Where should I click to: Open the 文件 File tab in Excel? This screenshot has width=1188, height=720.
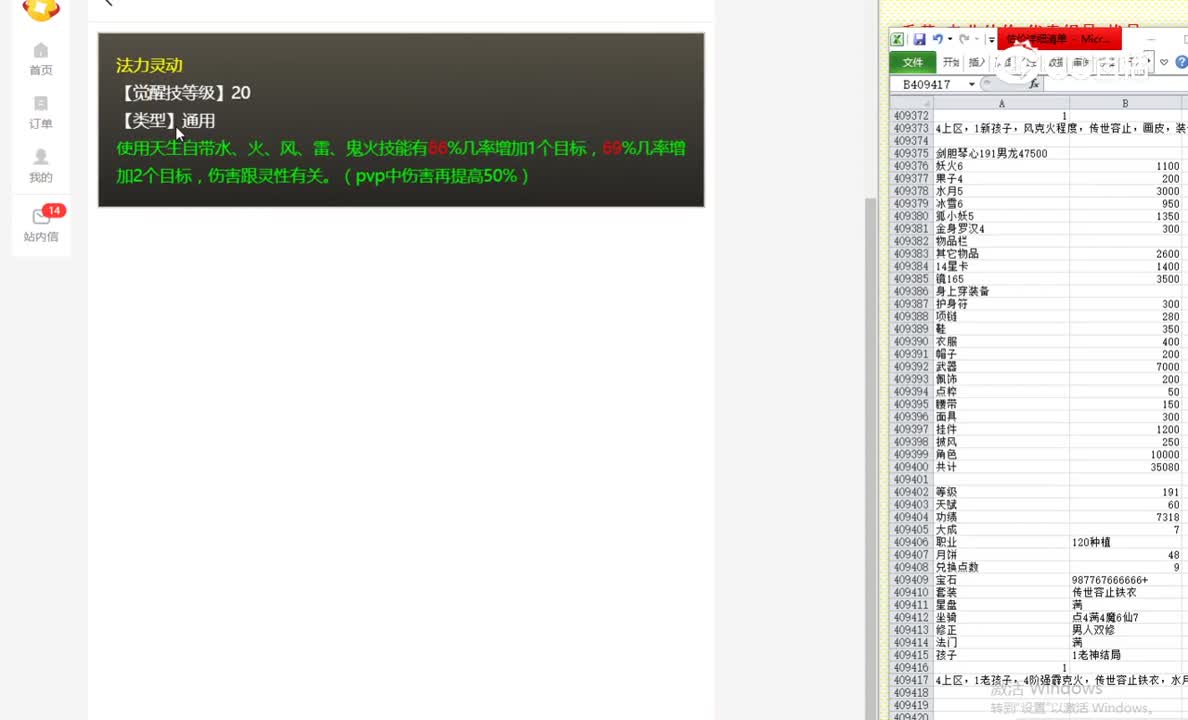913,62
